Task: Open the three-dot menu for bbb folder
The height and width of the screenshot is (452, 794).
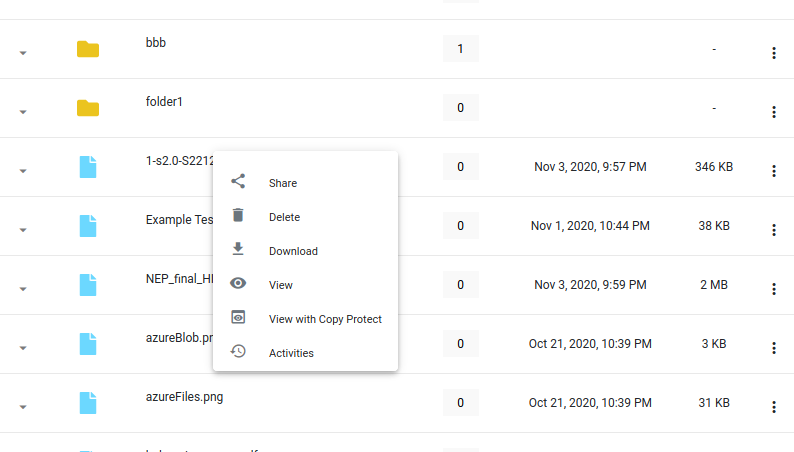Action: click(774, 53)
